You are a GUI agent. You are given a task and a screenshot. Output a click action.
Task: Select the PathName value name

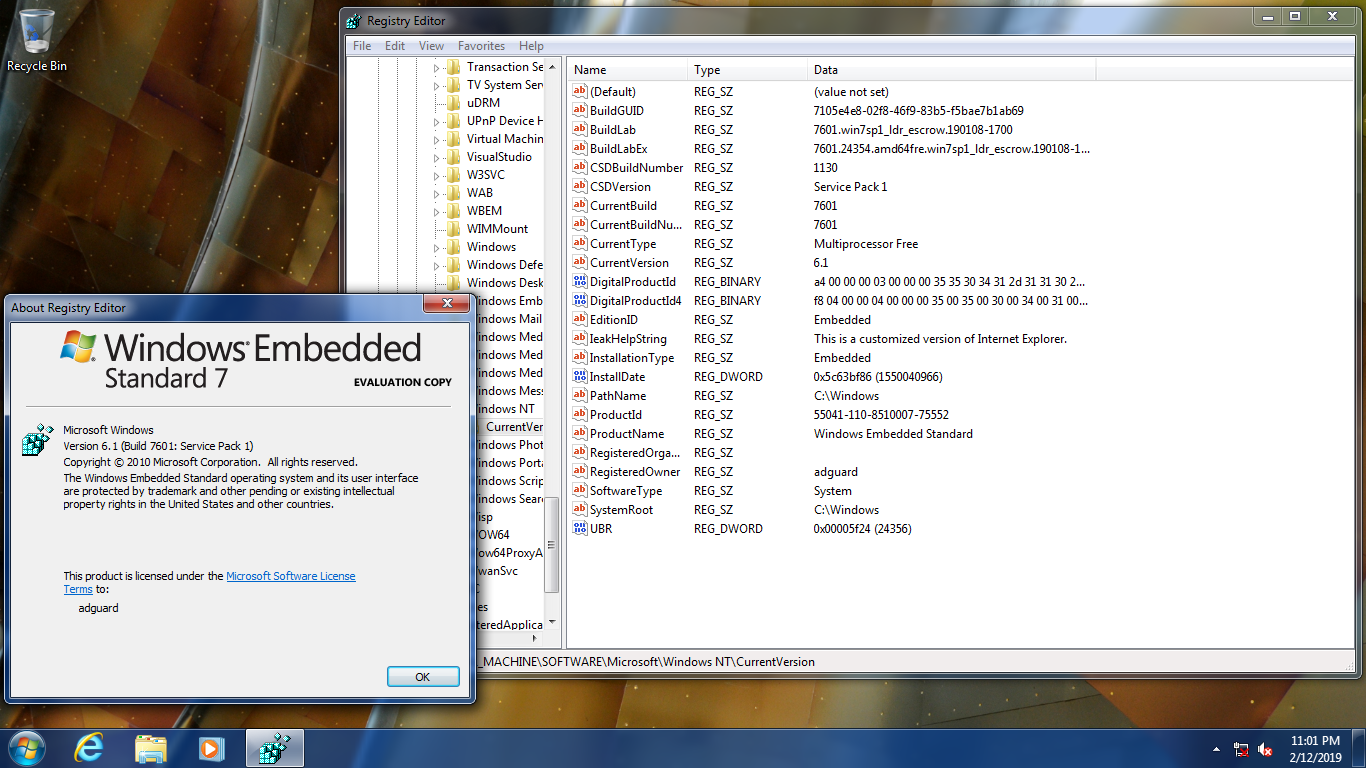[617, 395]
